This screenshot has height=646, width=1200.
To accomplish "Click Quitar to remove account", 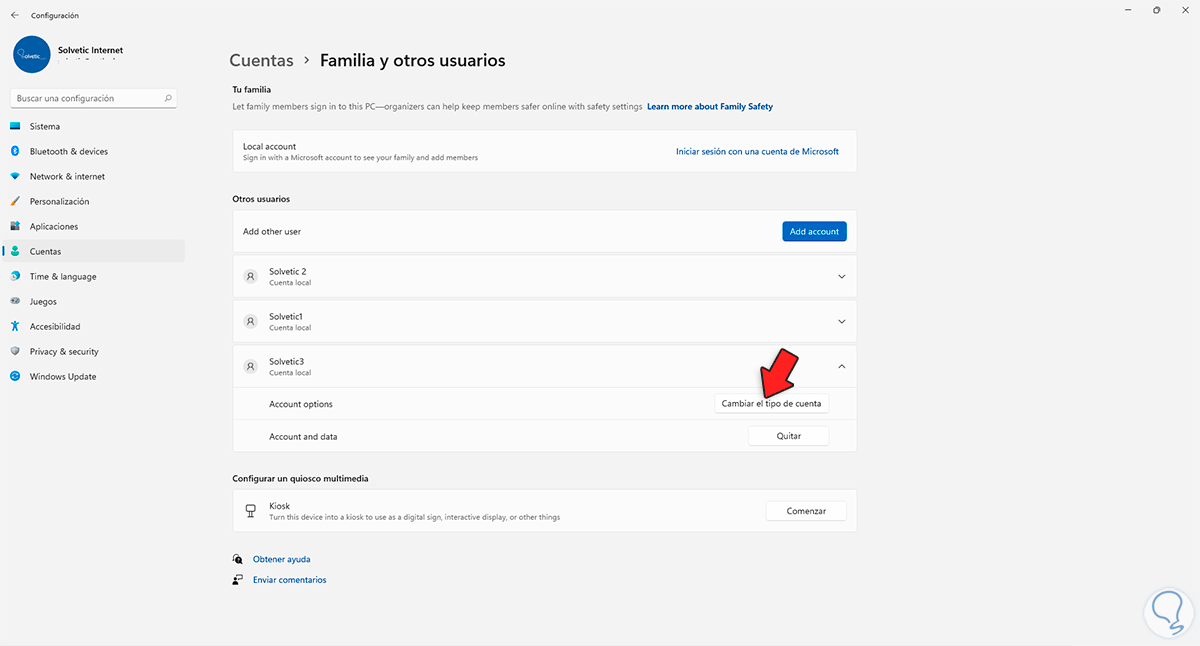I will click(x=788, y=436).
